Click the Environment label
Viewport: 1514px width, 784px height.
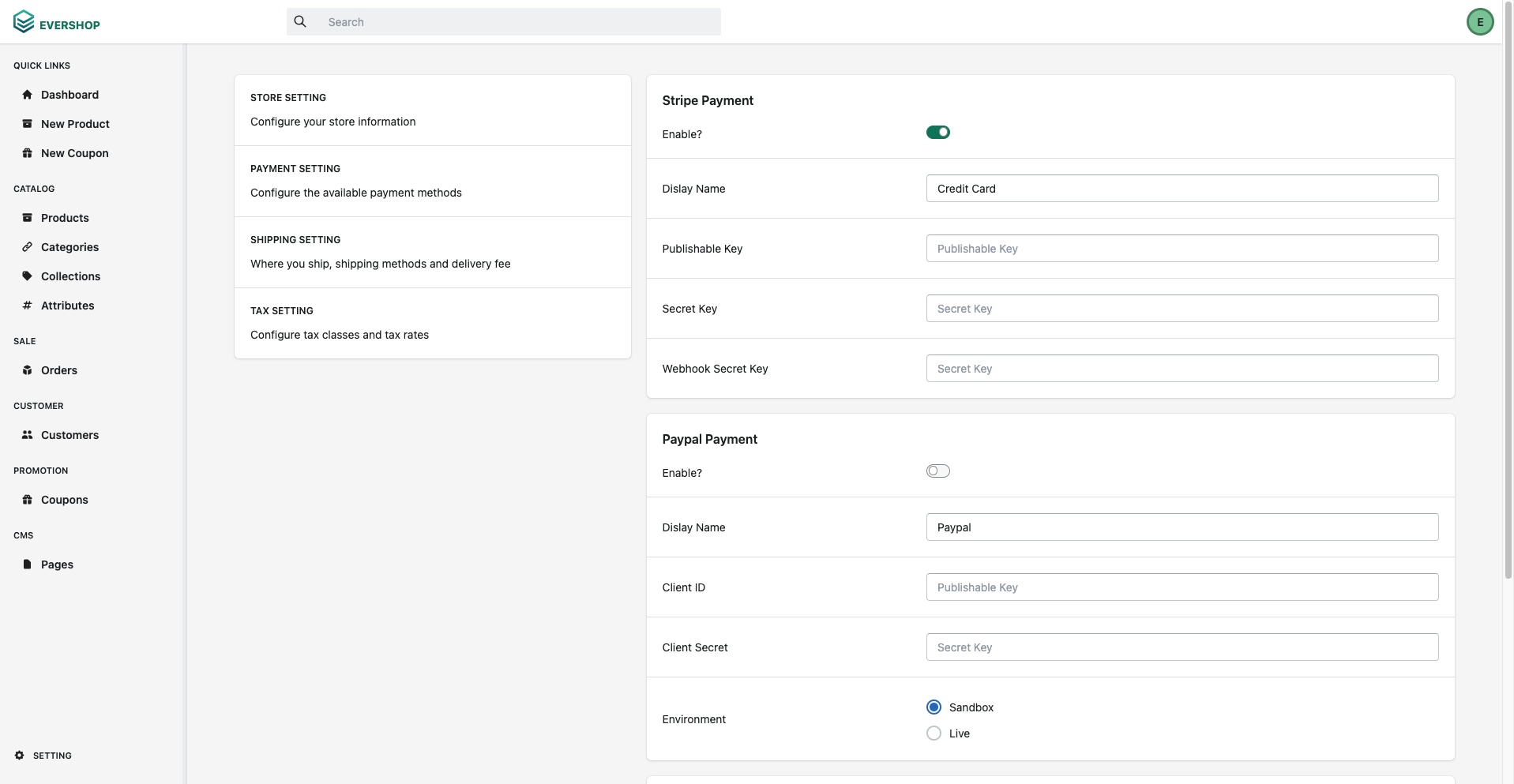tap(693, 719)
